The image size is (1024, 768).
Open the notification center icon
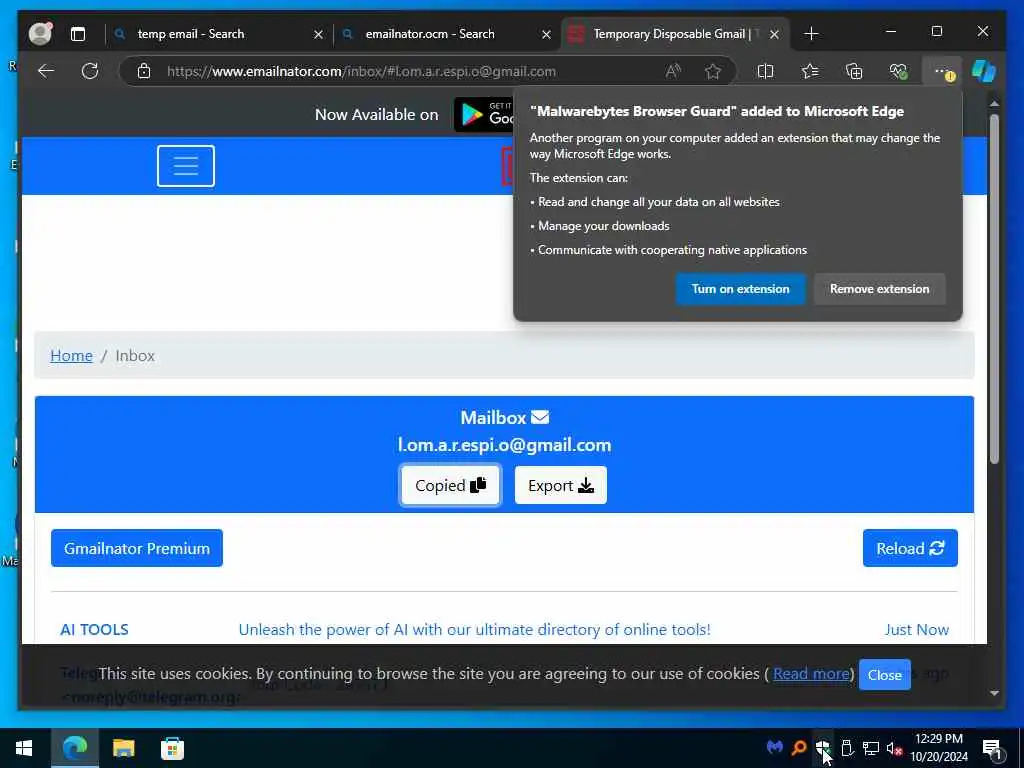pyautogui.click(x=991, y=748)
